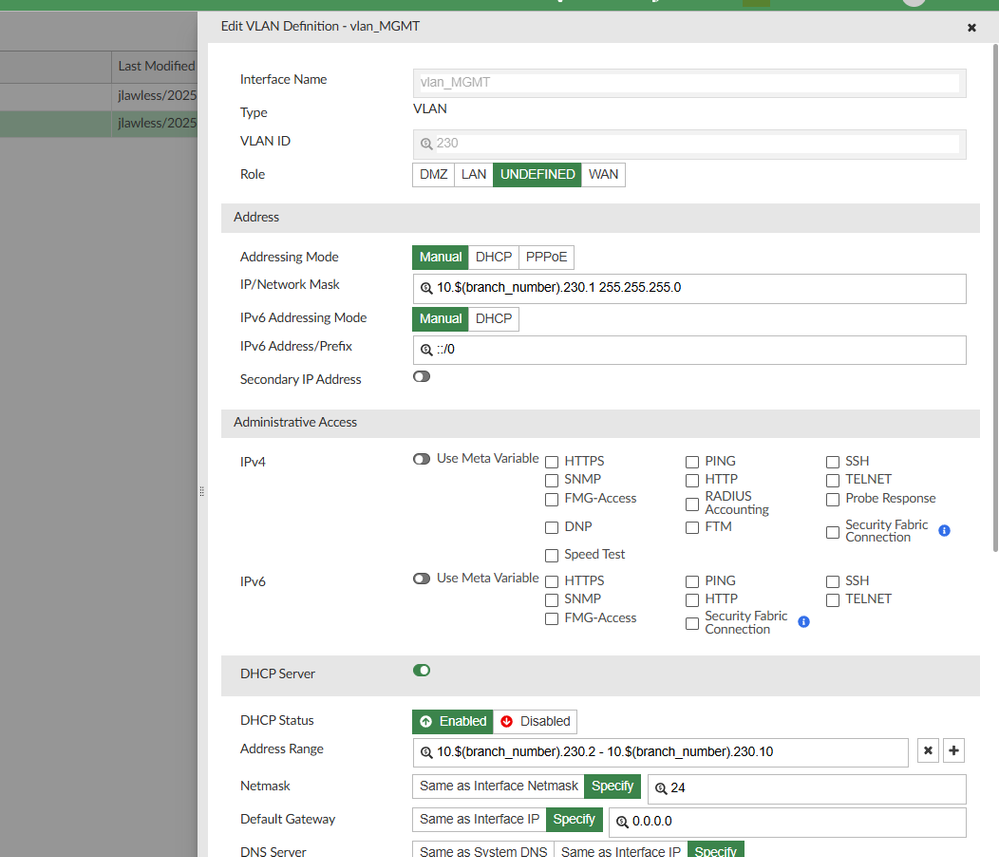This screenshot has height=857, width=999.
Task: Remove the DHCP address range entry
Action: [928, 751]
